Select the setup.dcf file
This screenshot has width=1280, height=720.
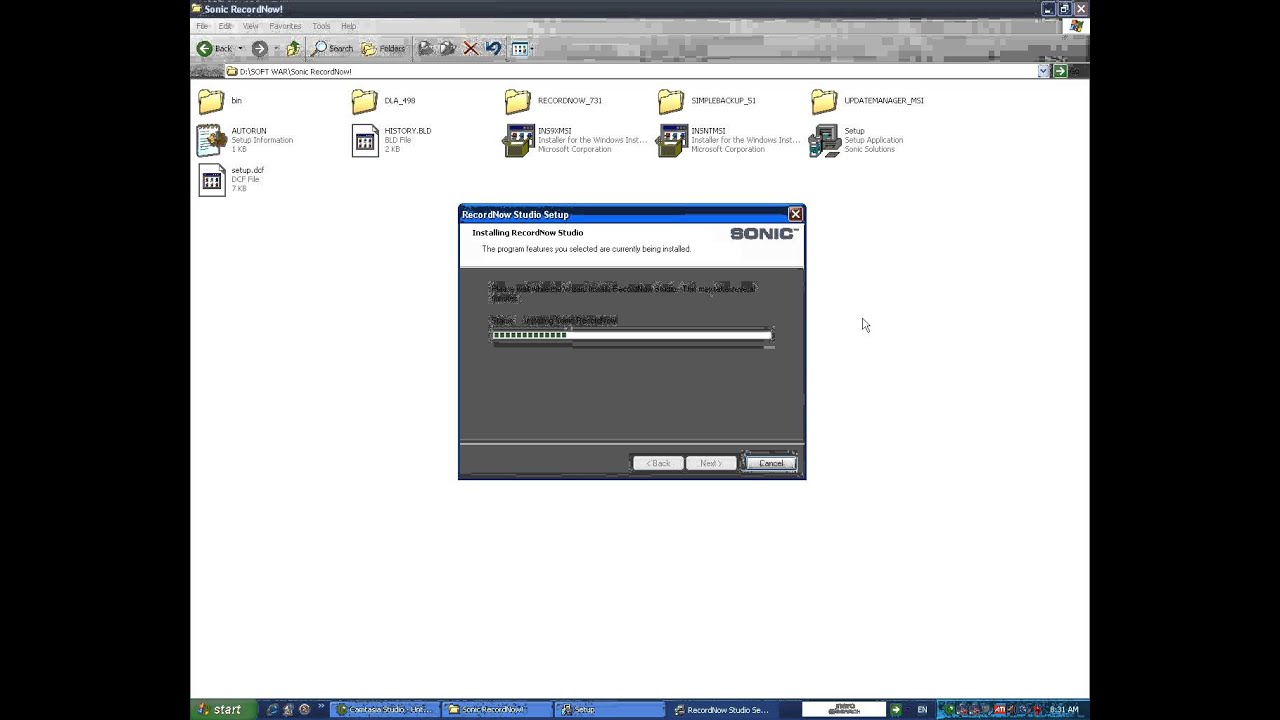(232, 179)
